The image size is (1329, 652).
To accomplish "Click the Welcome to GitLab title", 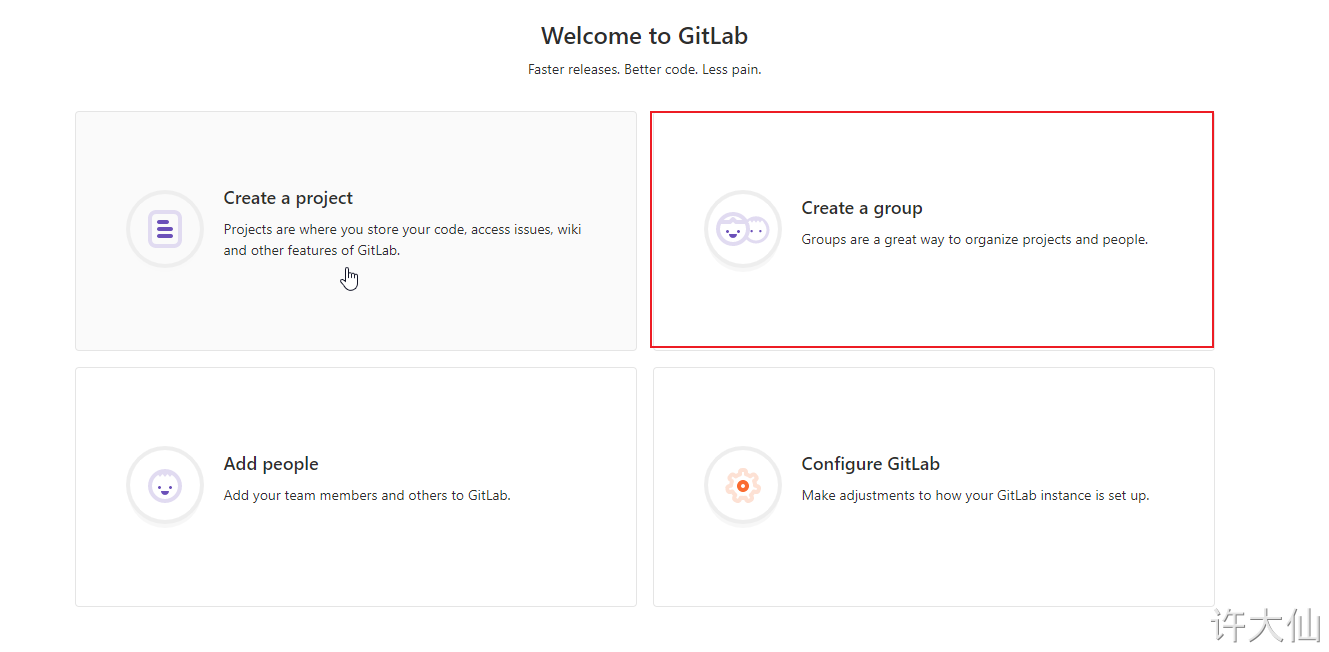I will [645, 36].
